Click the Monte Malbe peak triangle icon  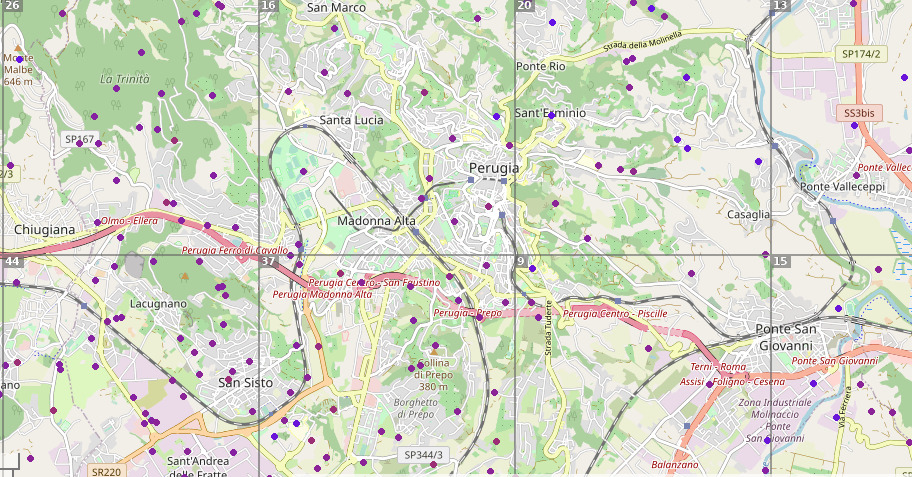click(18, 47)
